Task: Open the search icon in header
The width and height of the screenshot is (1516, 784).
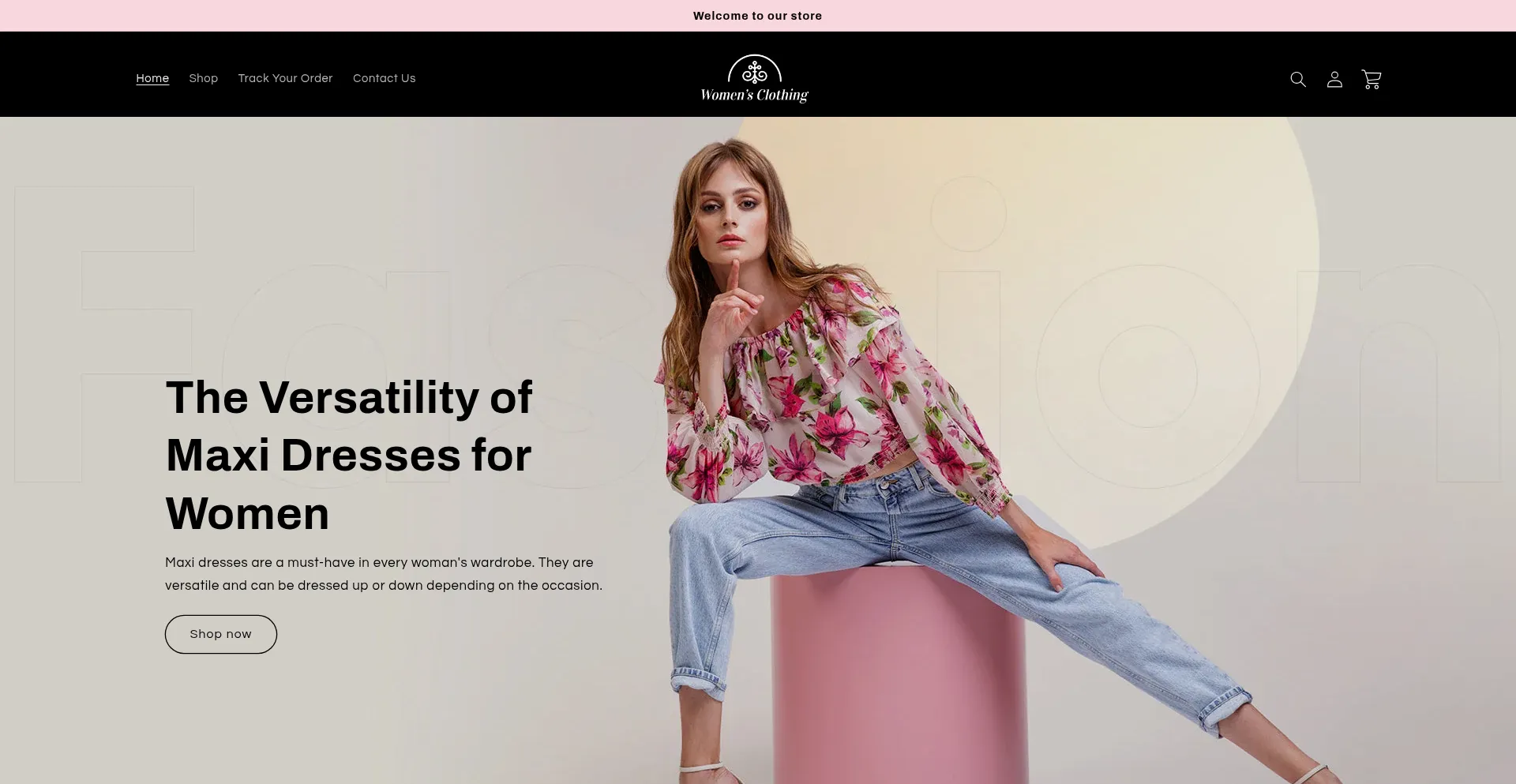Action: pyautogui.click(x=1298, y=79)
